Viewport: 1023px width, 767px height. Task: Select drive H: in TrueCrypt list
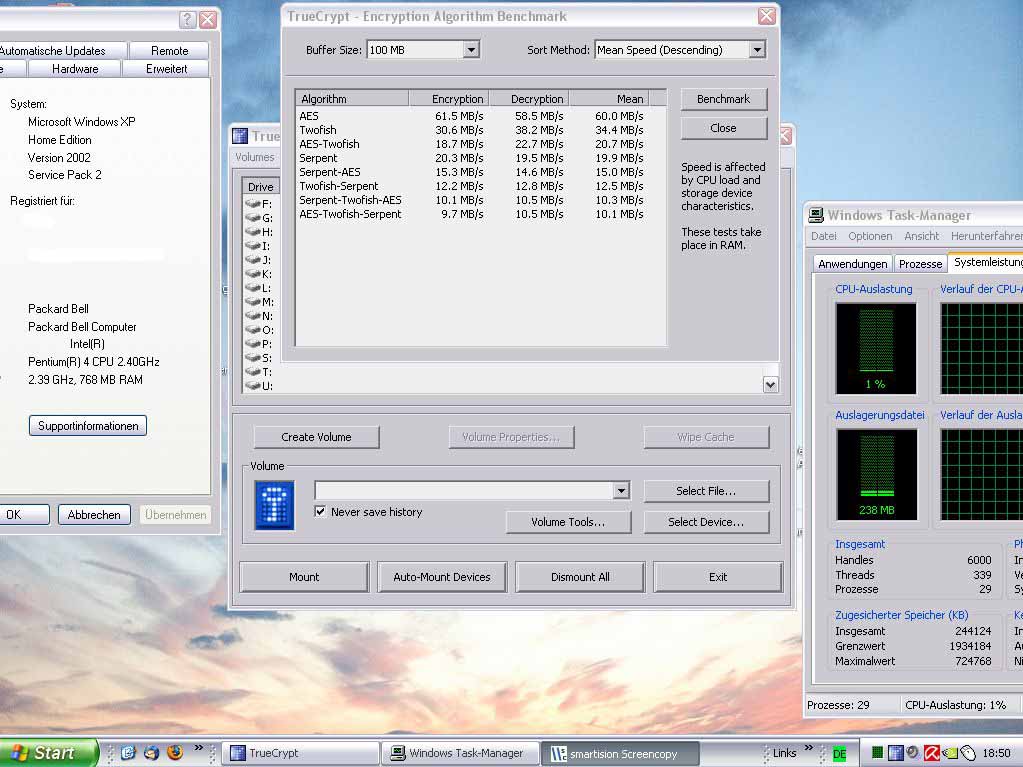260,232
